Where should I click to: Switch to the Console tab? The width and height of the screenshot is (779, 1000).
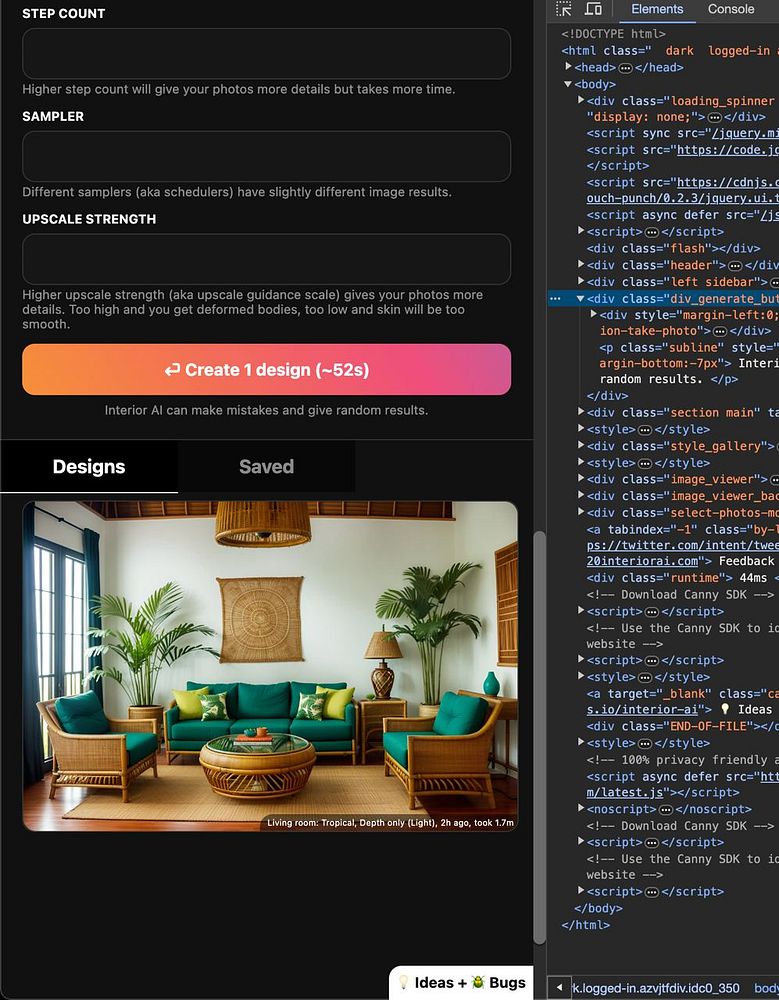(731, 9)
